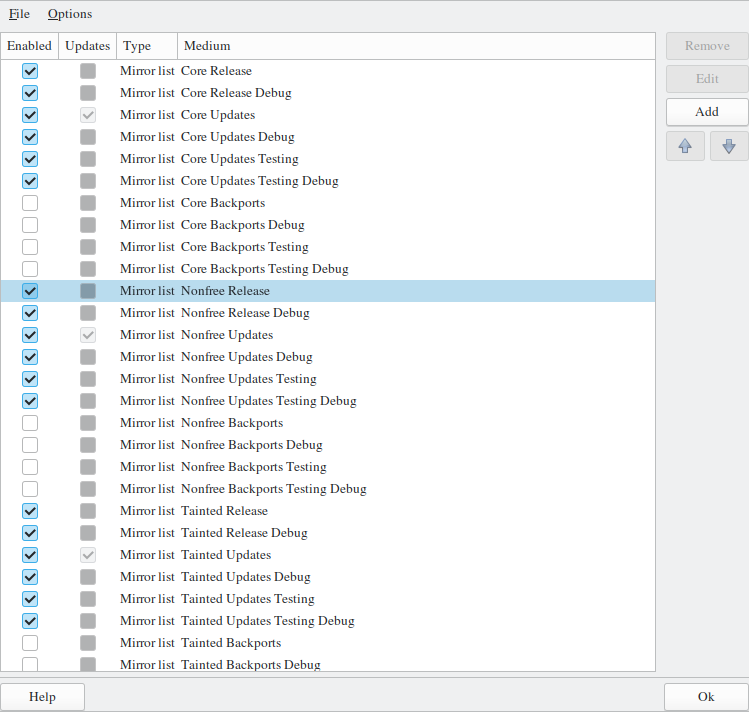Toggle Updates checkbox for Core Updates

(x=88, y=115)
